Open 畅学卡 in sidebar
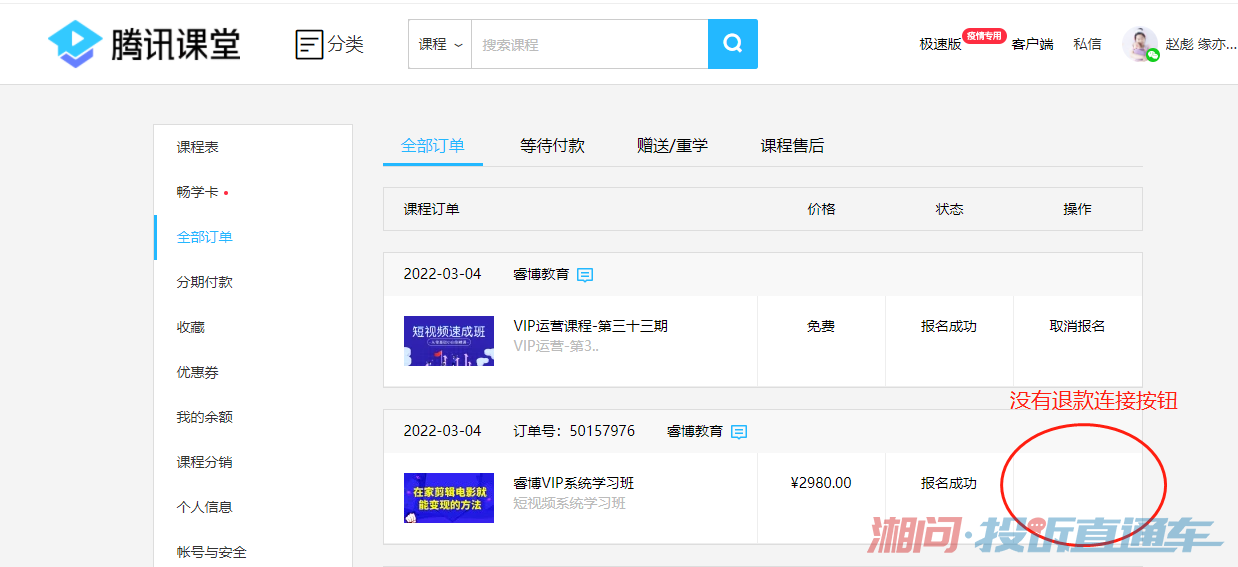The width and height of the screenshot is (1238, 567). click(x=197, y=192)
